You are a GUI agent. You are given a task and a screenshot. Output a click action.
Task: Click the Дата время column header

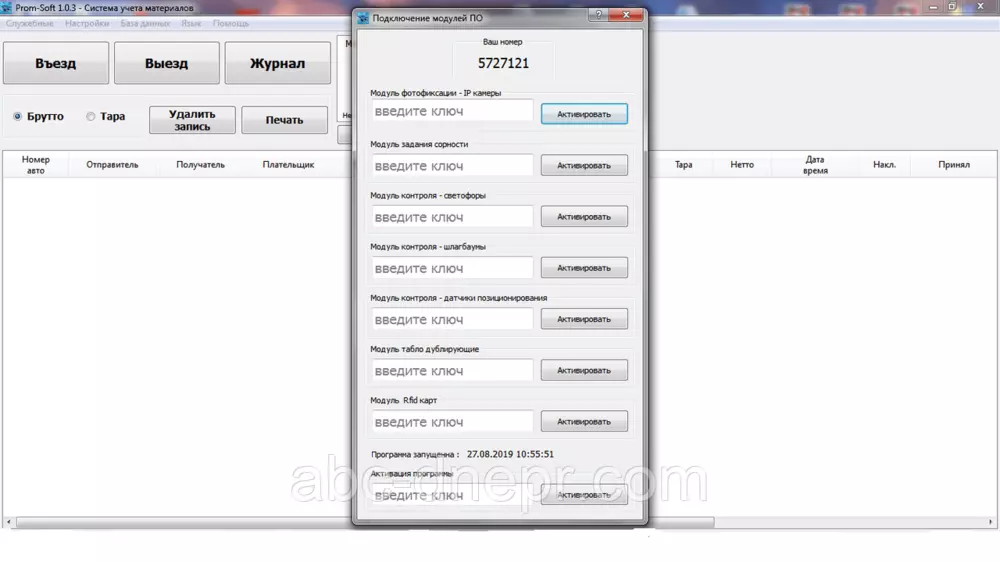tap(814, 165)
